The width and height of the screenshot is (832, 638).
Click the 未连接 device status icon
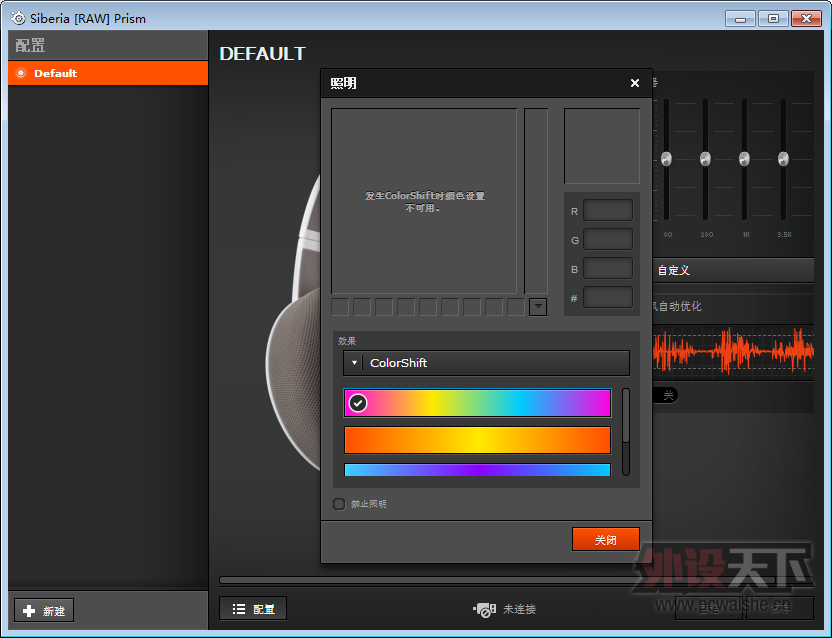click(x=484, y=609)
